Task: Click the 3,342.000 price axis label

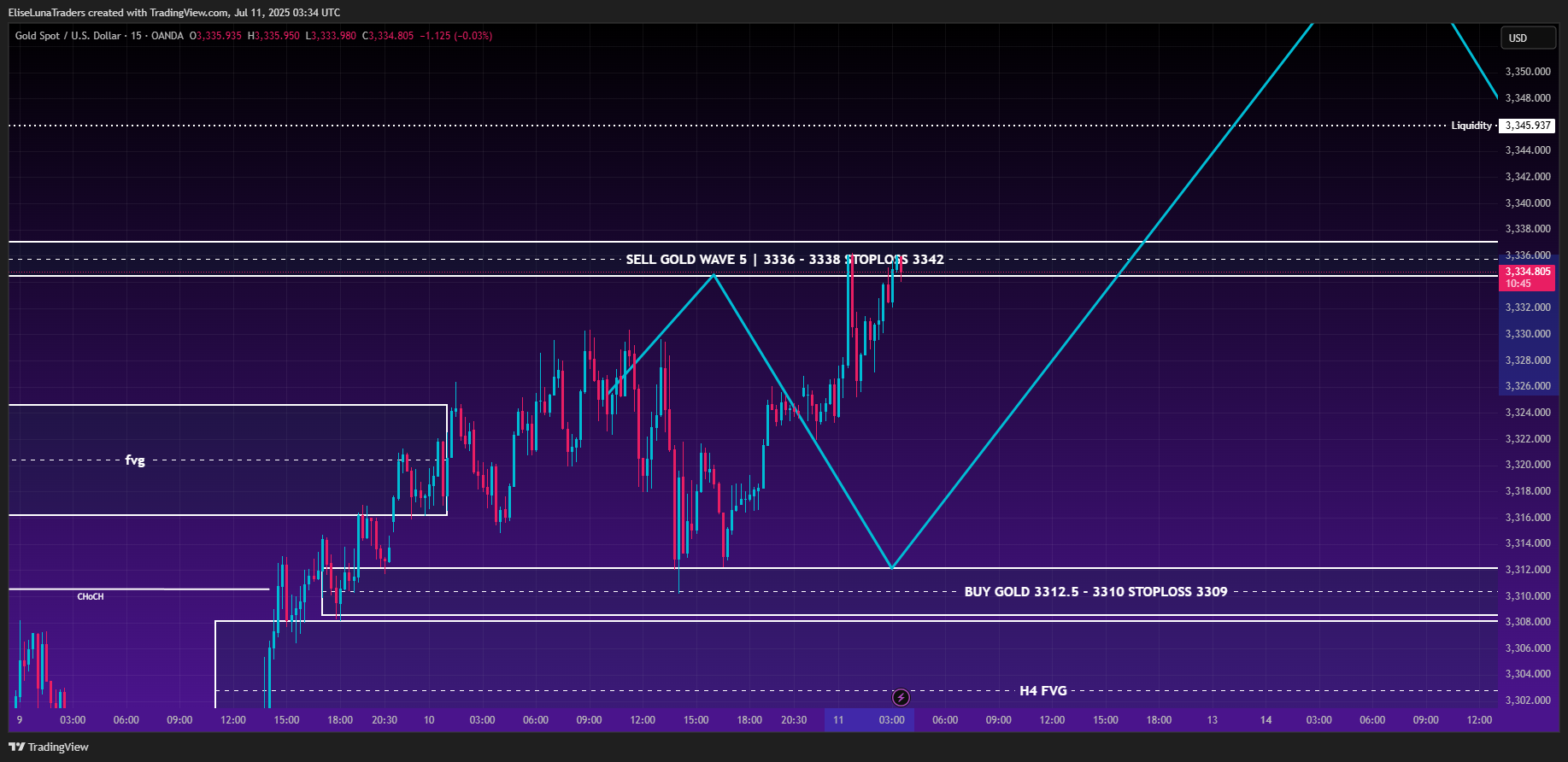Action: (x=1528, y=177)
